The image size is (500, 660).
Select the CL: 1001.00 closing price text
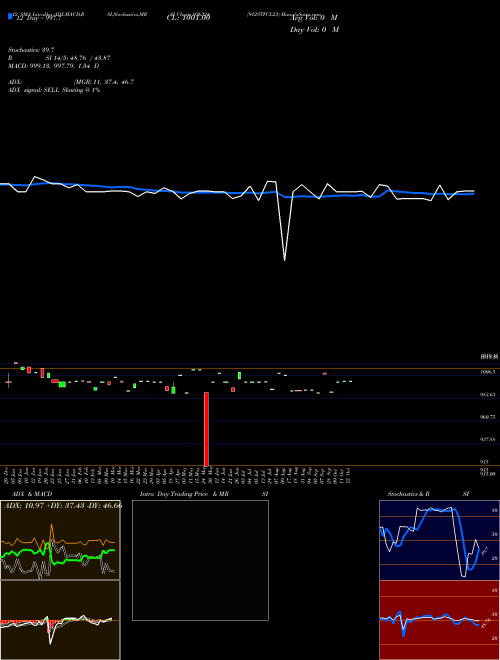pyautogui.click(x=188, y=17)
